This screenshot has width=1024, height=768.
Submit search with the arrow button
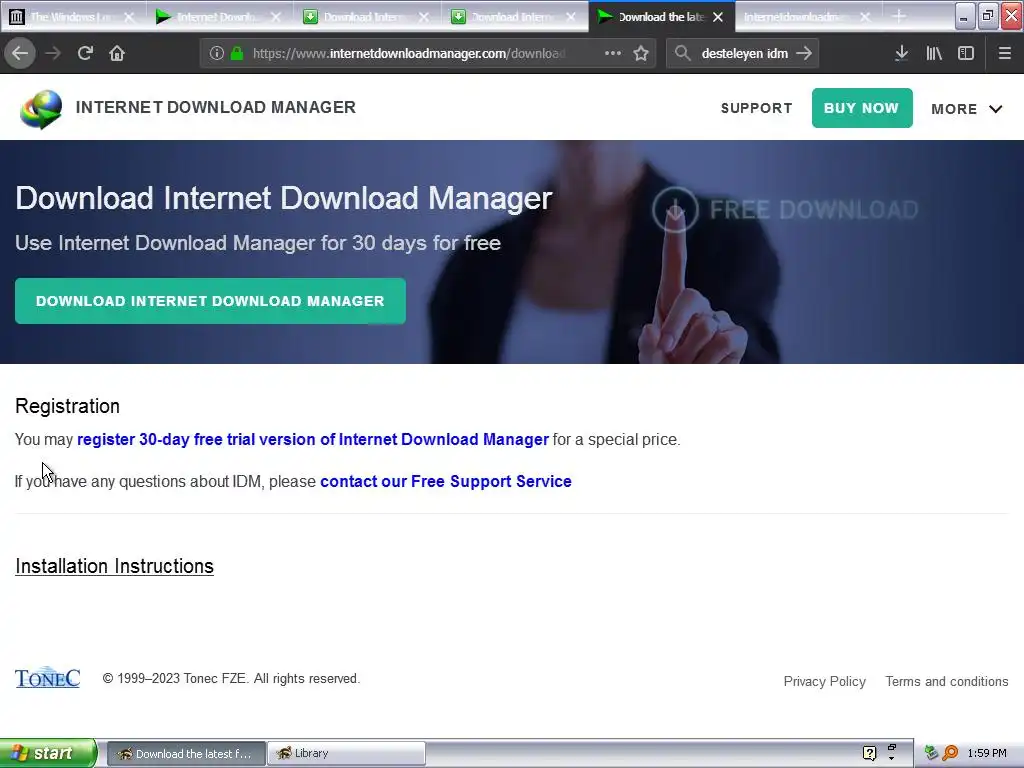804,54
